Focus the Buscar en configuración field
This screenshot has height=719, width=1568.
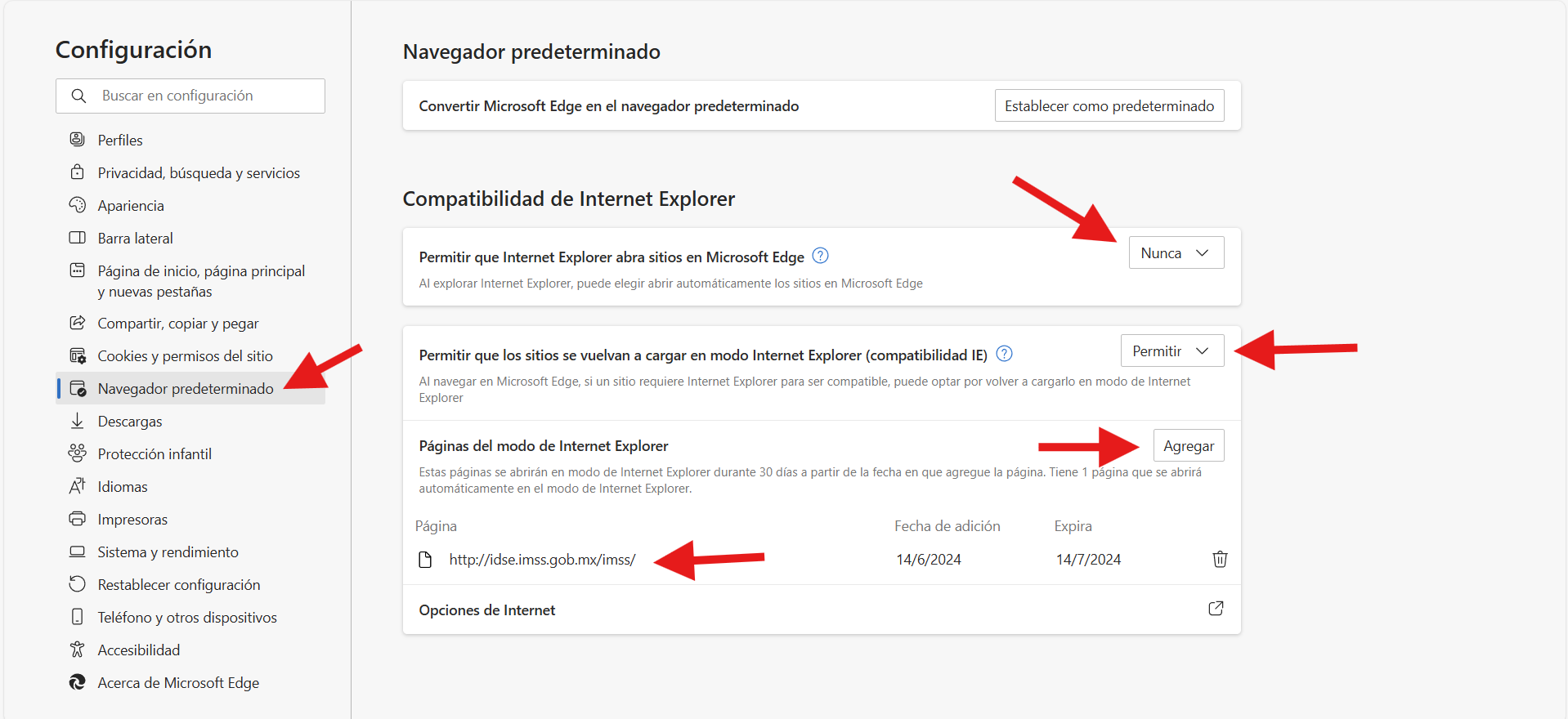(190, 96)
